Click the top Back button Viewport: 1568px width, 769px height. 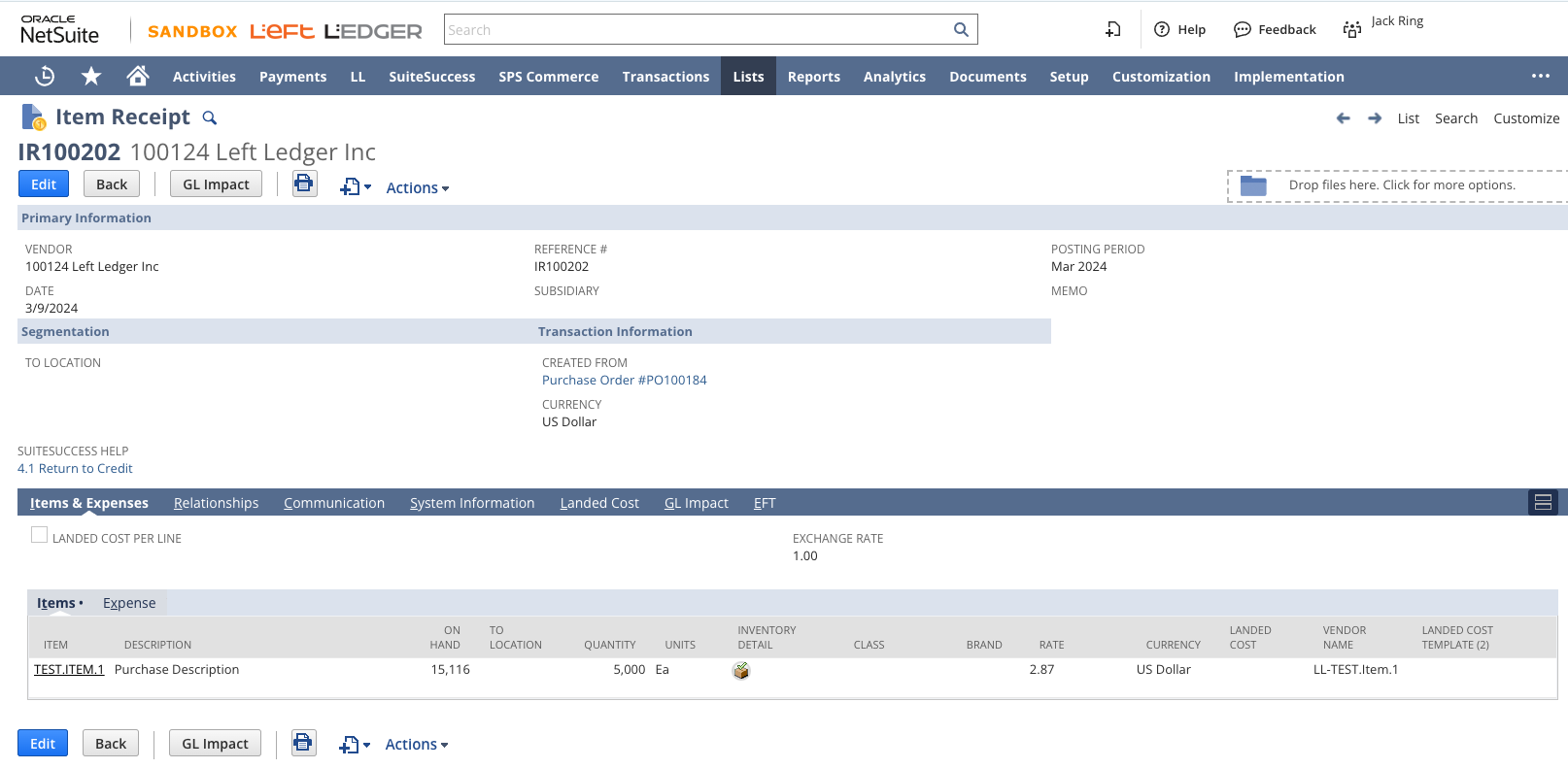tap(112, 184)
